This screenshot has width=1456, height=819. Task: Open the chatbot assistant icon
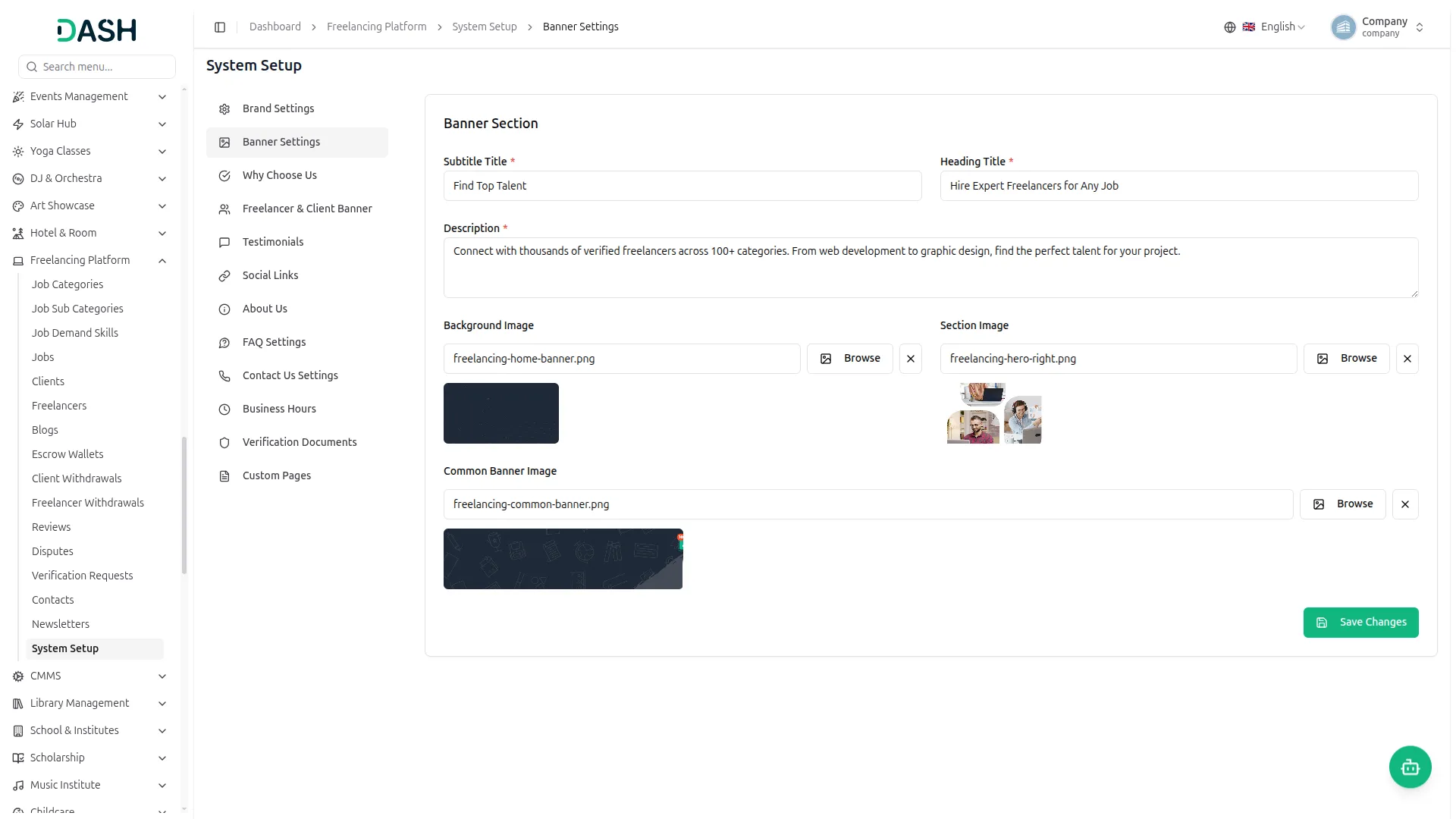click(x=1410, y=767)
